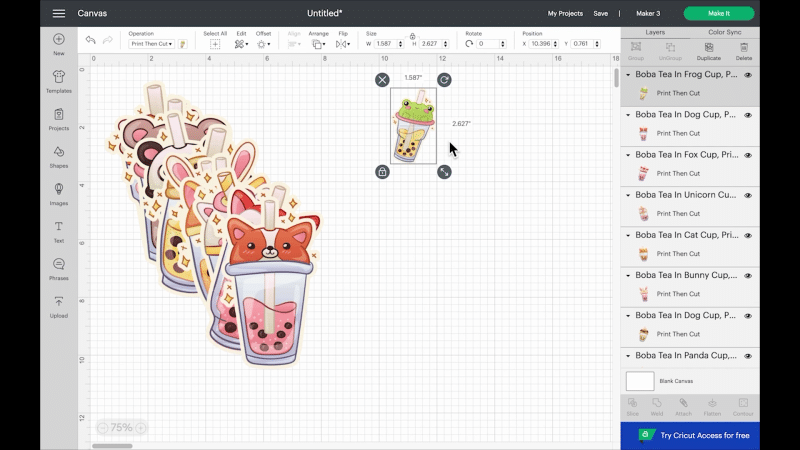The width and height of the screenshot is (800, 450).
Task: Click the Height size input field
Action: tap(431, 44)
